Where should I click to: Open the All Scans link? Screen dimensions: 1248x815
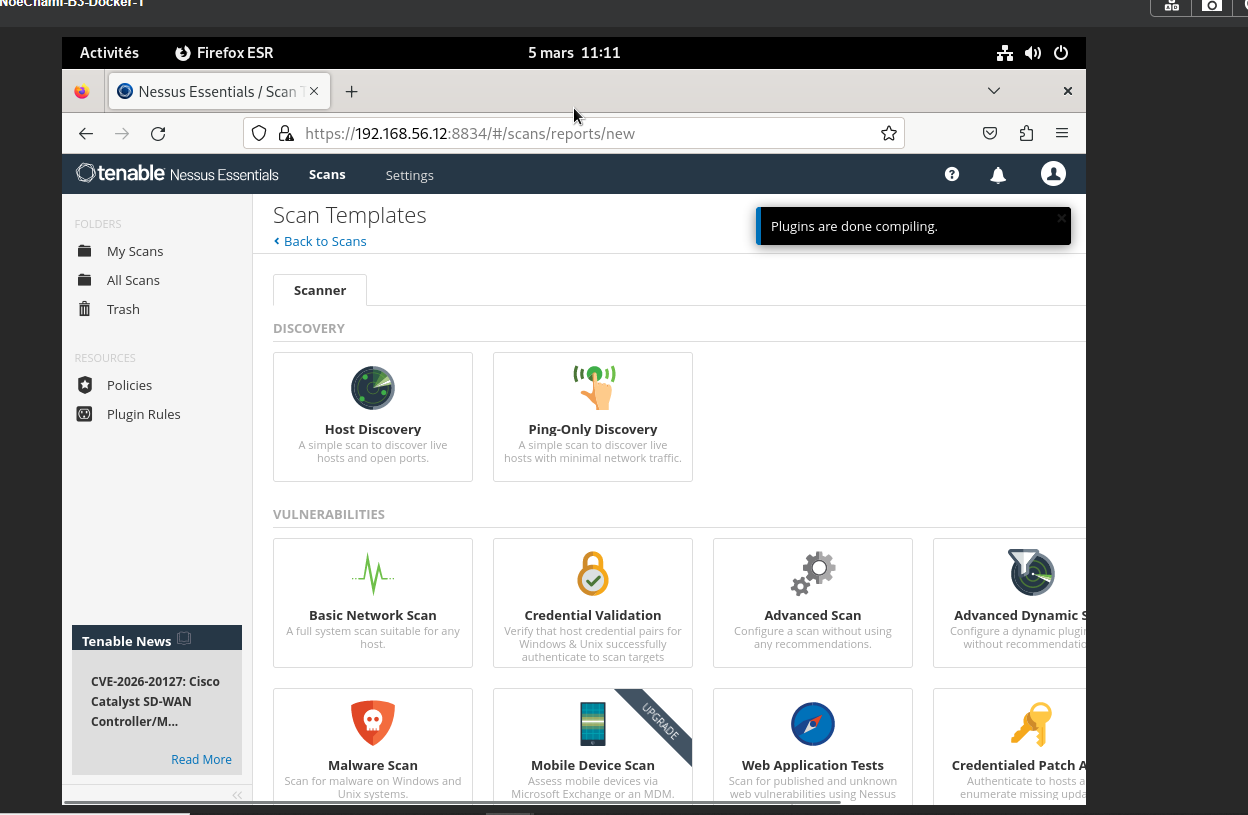133,280
